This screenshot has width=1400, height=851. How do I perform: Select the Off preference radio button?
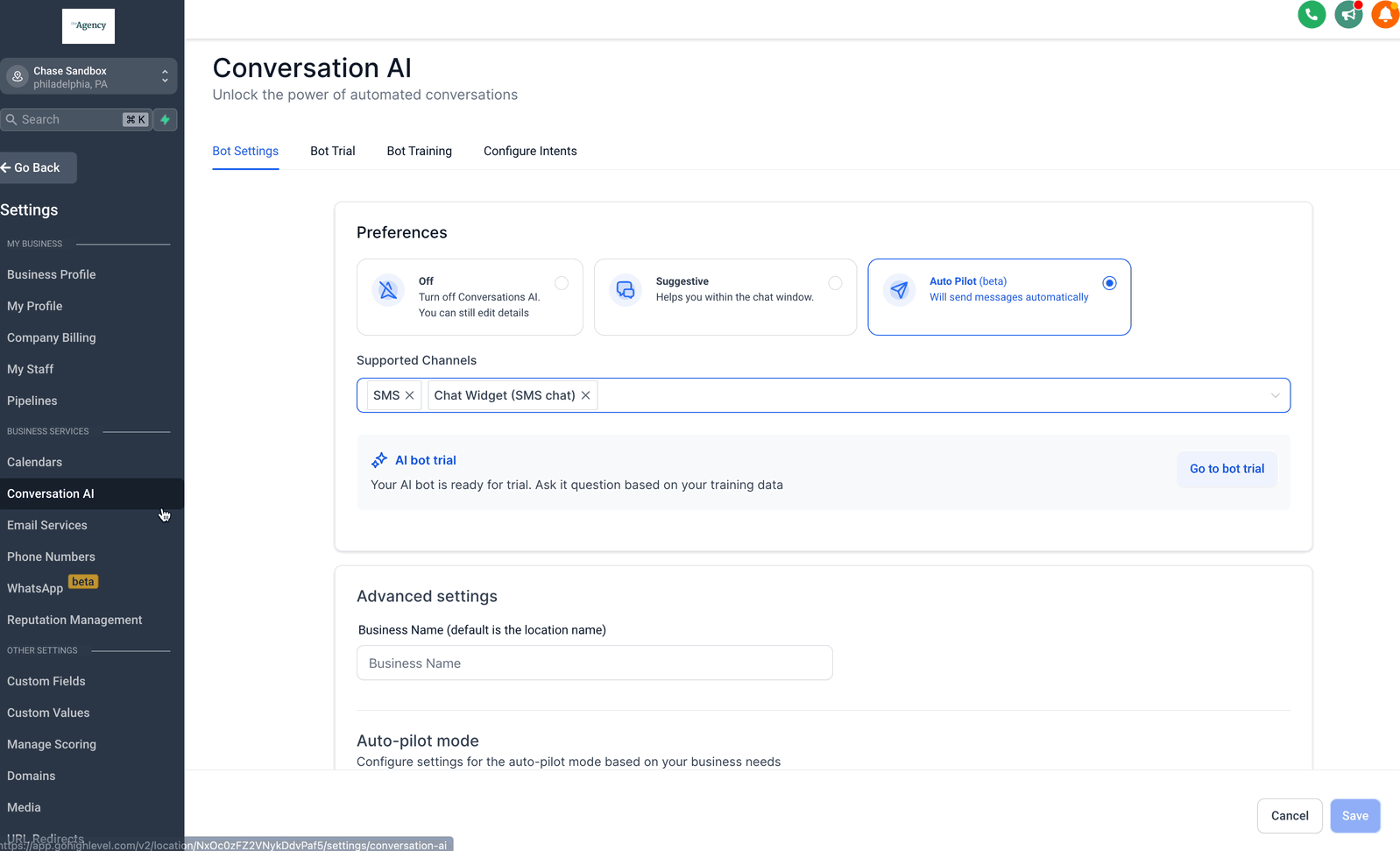562,283
